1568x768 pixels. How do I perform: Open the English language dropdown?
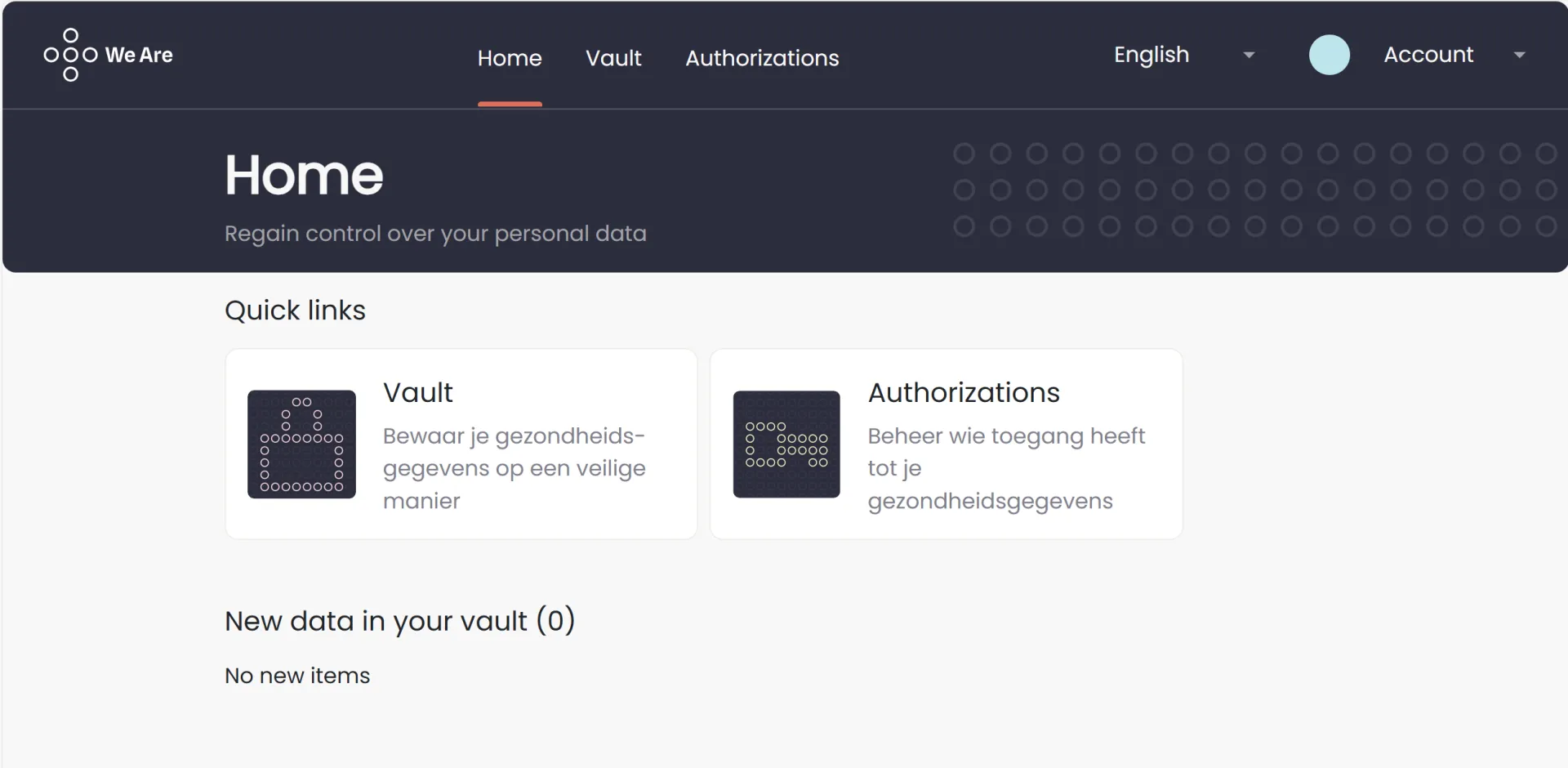1183,55
